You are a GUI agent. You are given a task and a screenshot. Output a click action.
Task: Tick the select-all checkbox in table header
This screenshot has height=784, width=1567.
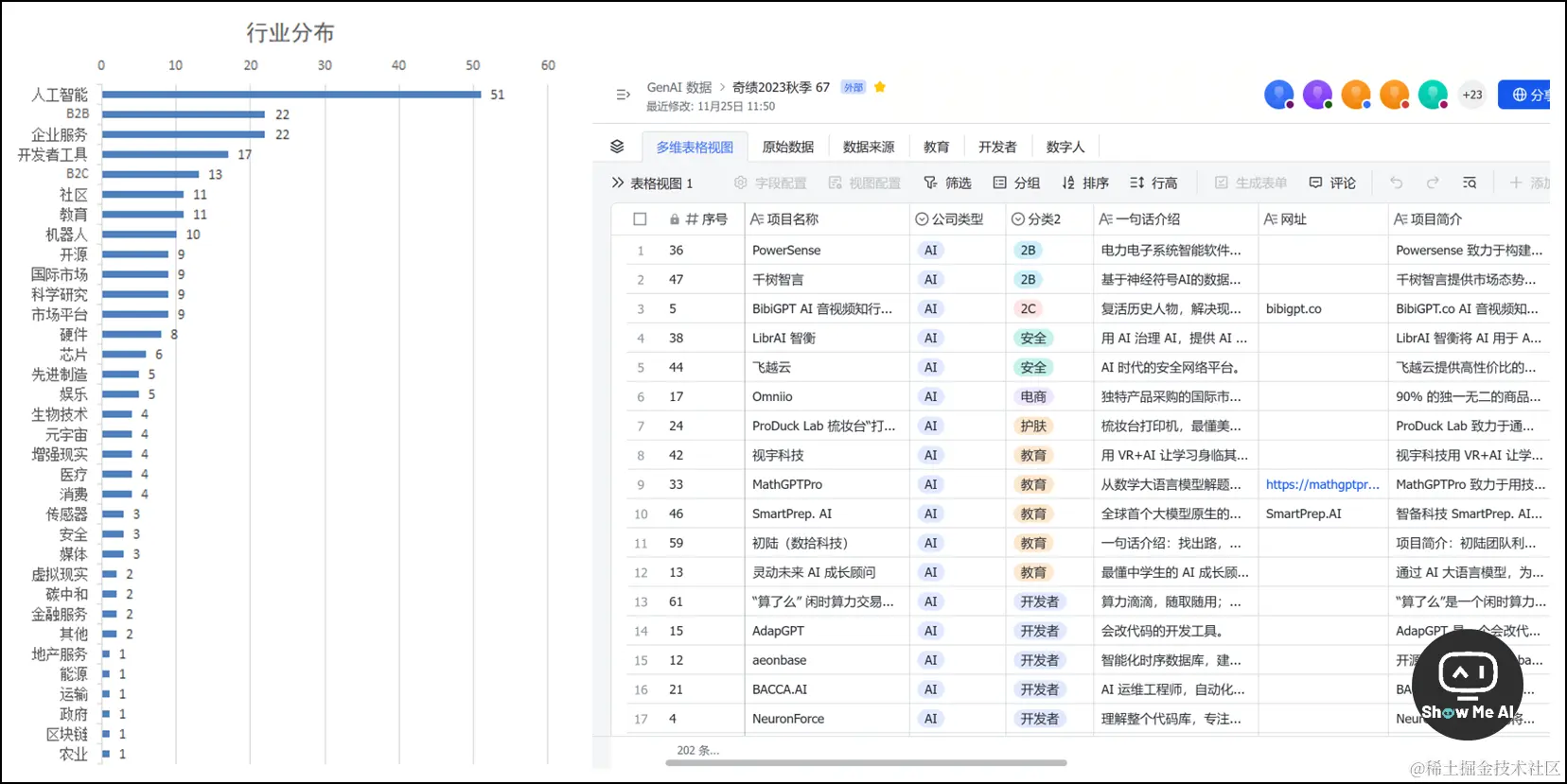[x=640, y=219]
